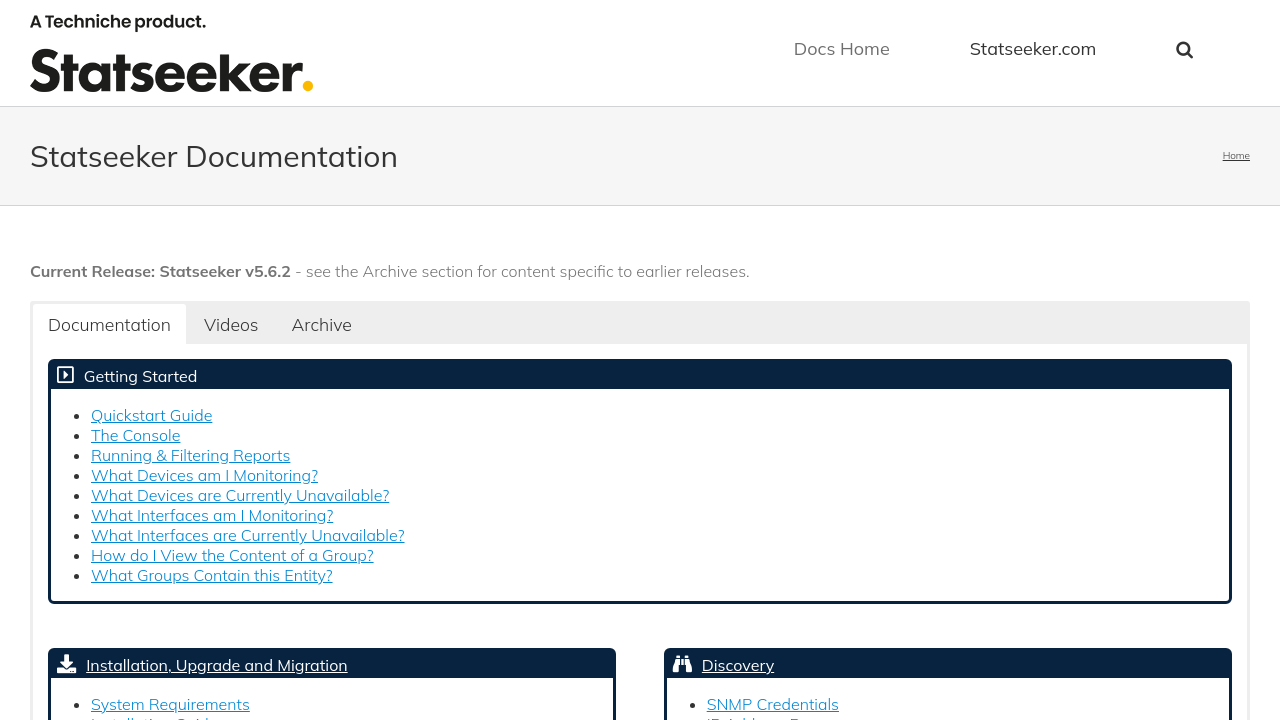Open What Devices am I Monitoring?

tap(204, 475)
